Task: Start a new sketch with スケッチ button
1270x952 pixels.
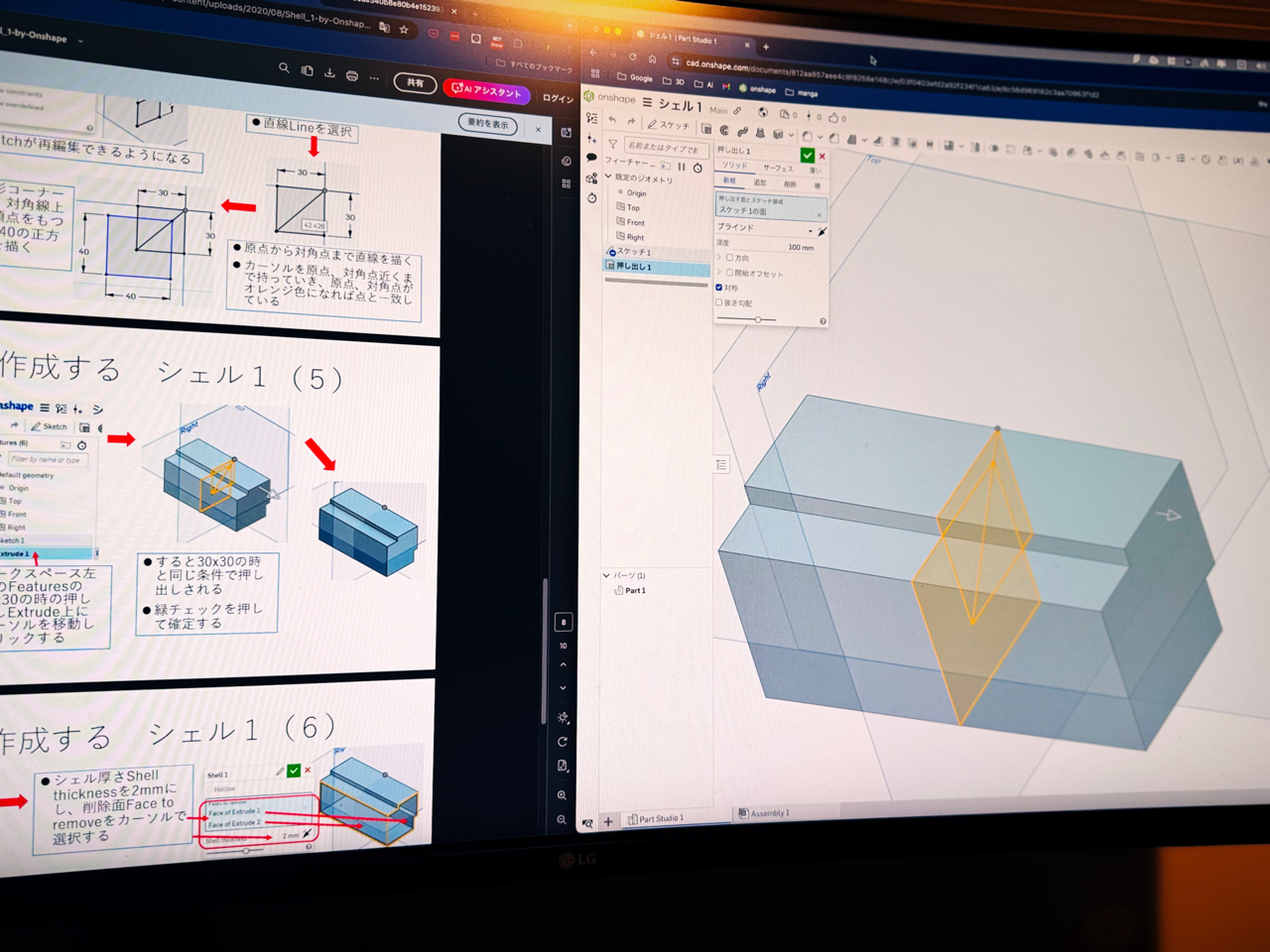Action: [669, 125]
